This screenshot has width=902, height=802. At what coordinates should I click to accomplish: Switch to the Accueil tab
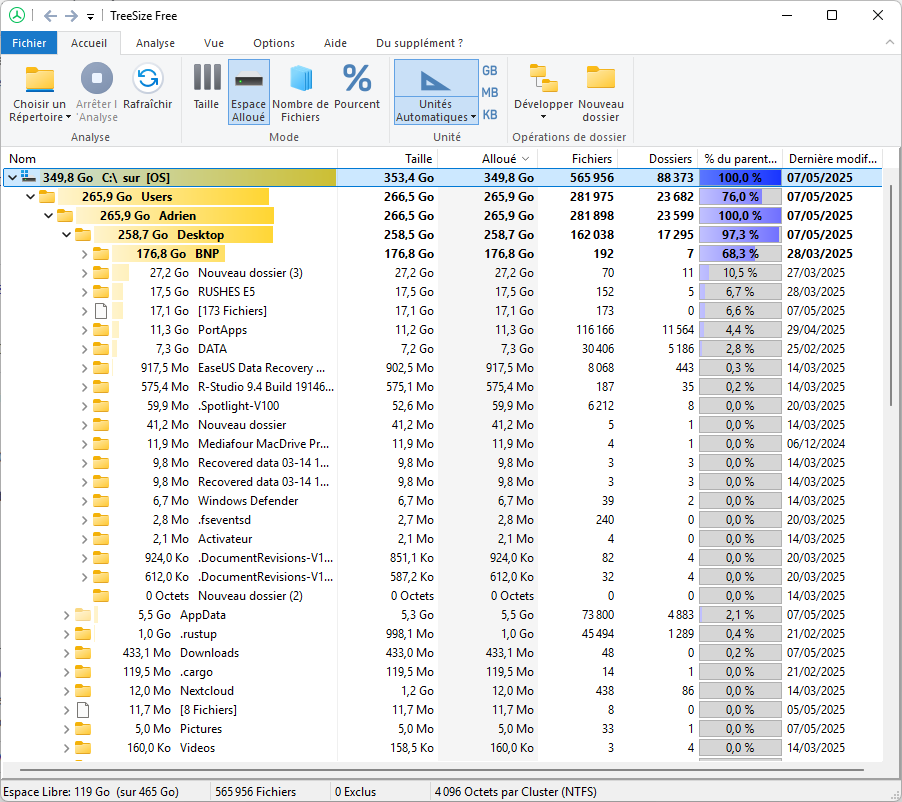point(89,43)
